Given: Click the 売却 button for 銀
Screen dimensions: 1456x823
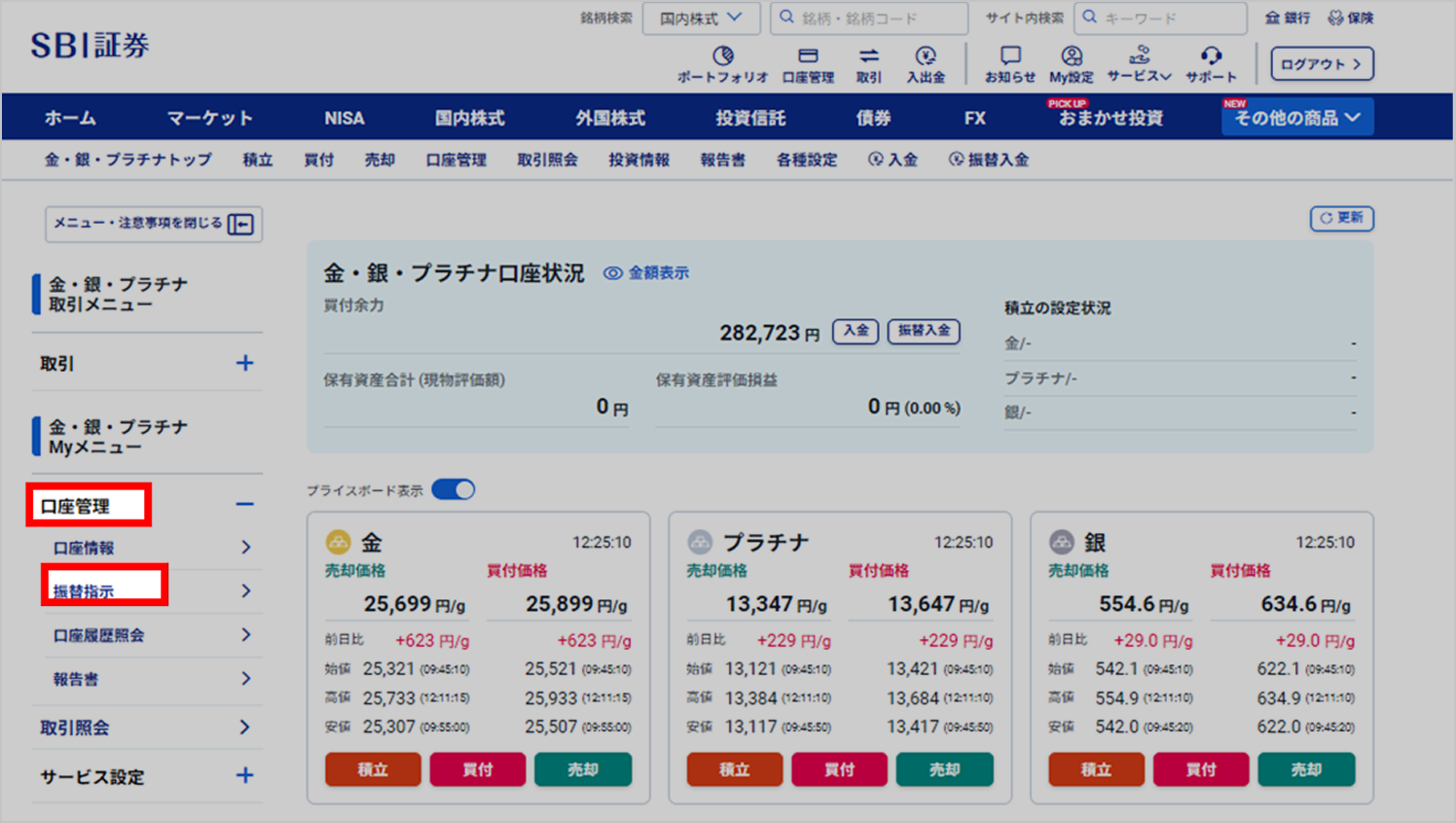Looking at the screenshot, I should [1305, 769].
